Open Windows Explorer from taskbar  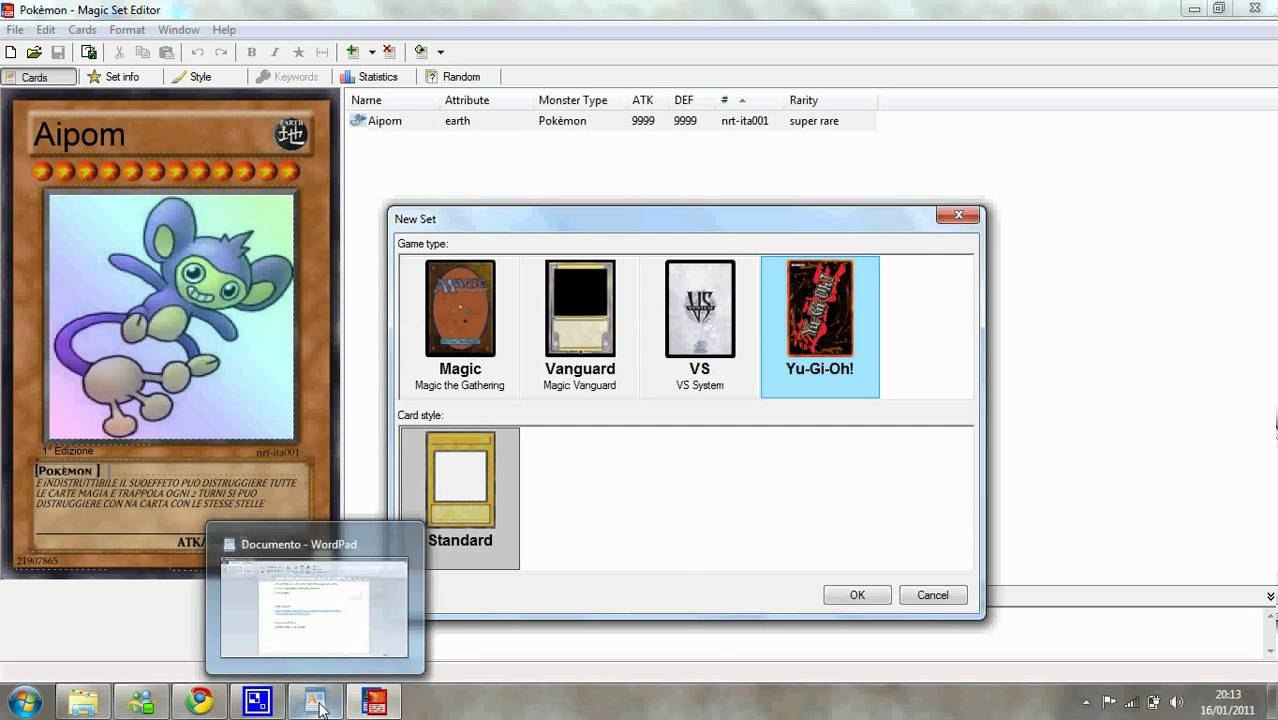[x=84, y=702]
